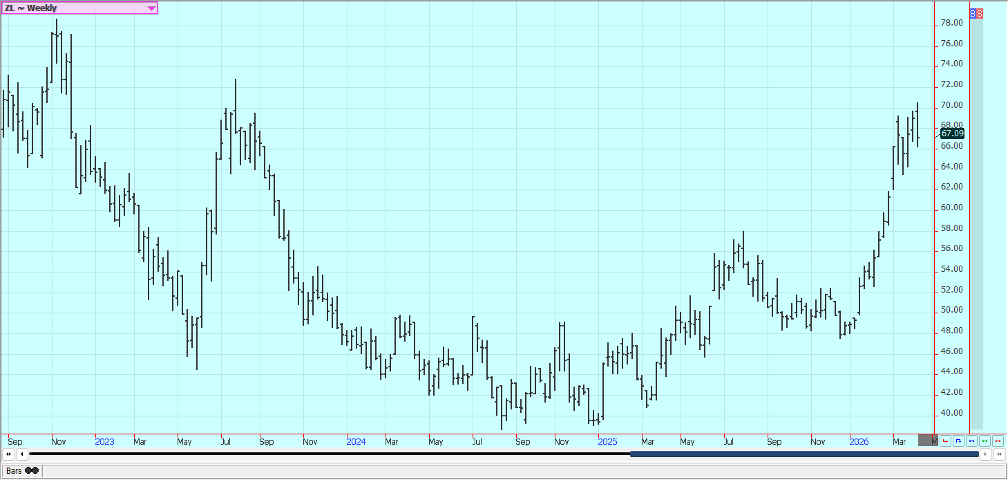This screenshot has width=1008, height=480.
Task: Click the 67.09 current price label
Action: 952,133
